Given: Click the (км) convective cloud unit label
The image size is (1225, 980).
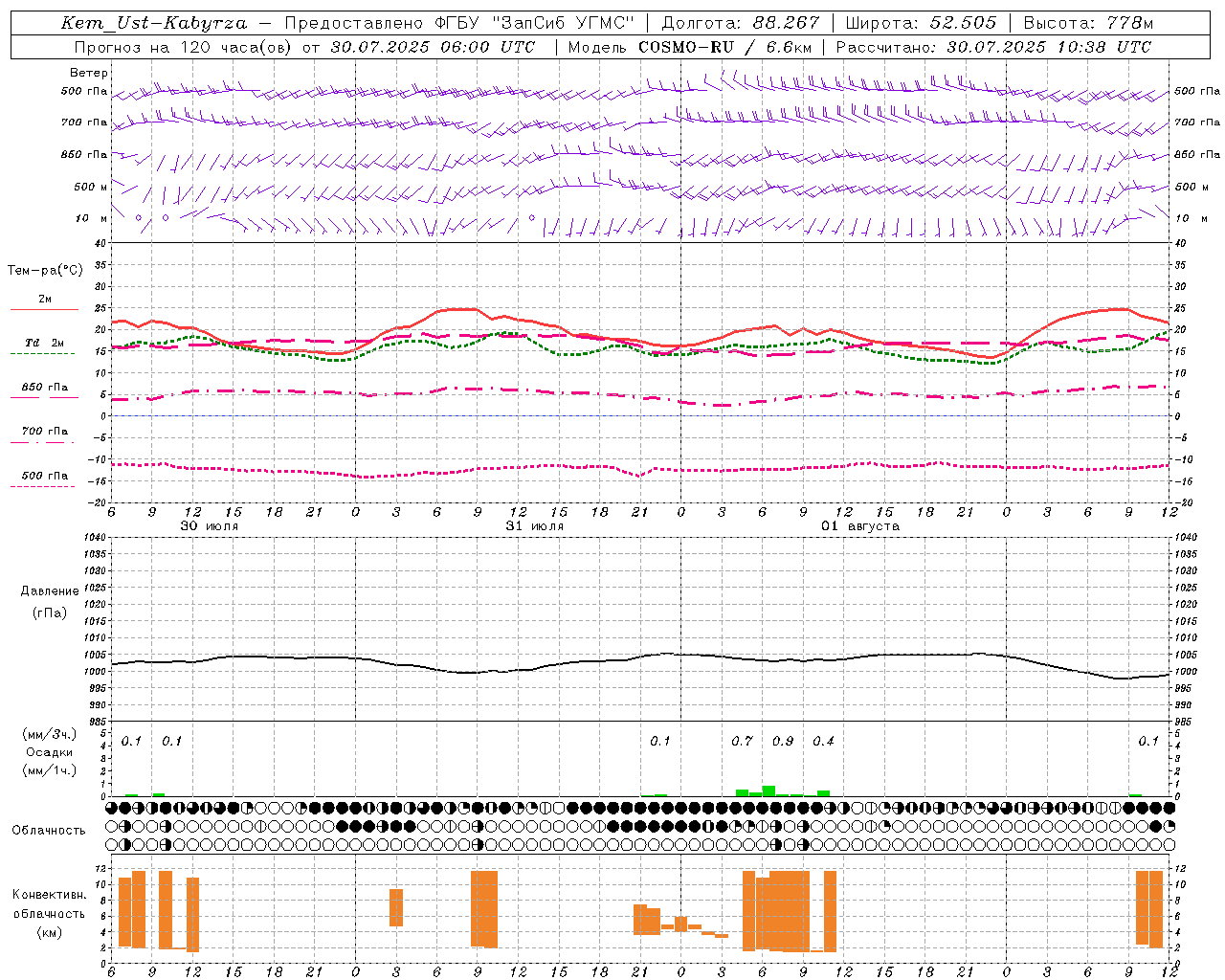Looking at the screenshot, I should (x=49, y=932).
